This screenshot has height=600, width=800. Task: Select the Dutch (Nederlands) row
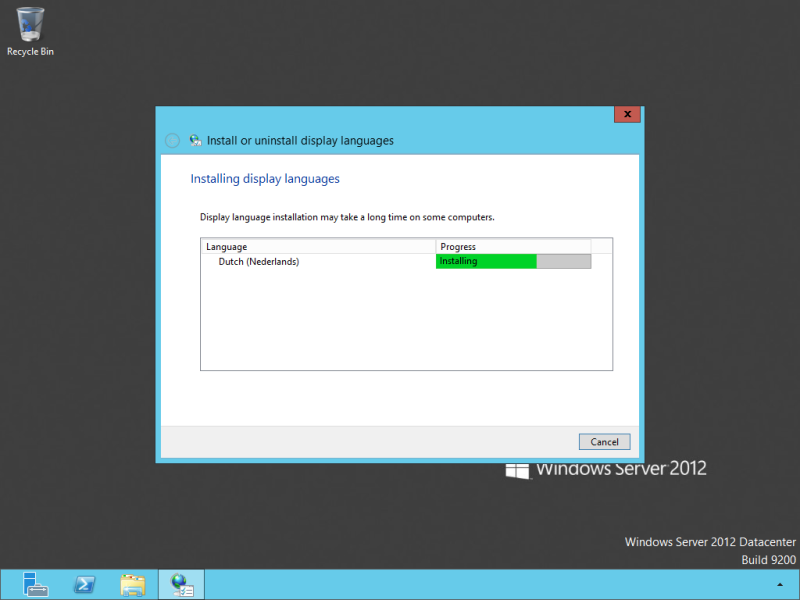[x=396, y=261]
